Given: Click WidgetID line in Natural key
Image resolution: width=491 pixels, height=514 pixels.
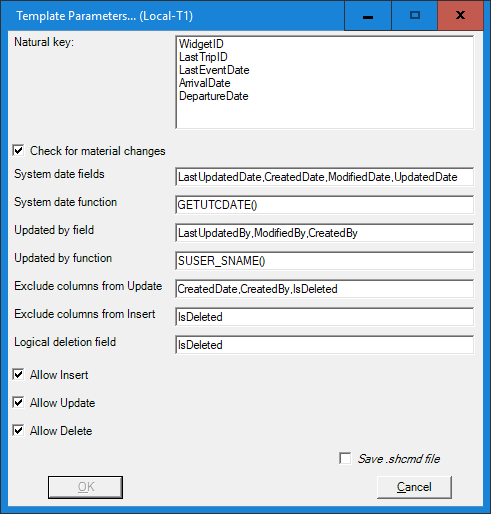Looking at the screenshot, I should click(x=201, y=44).
